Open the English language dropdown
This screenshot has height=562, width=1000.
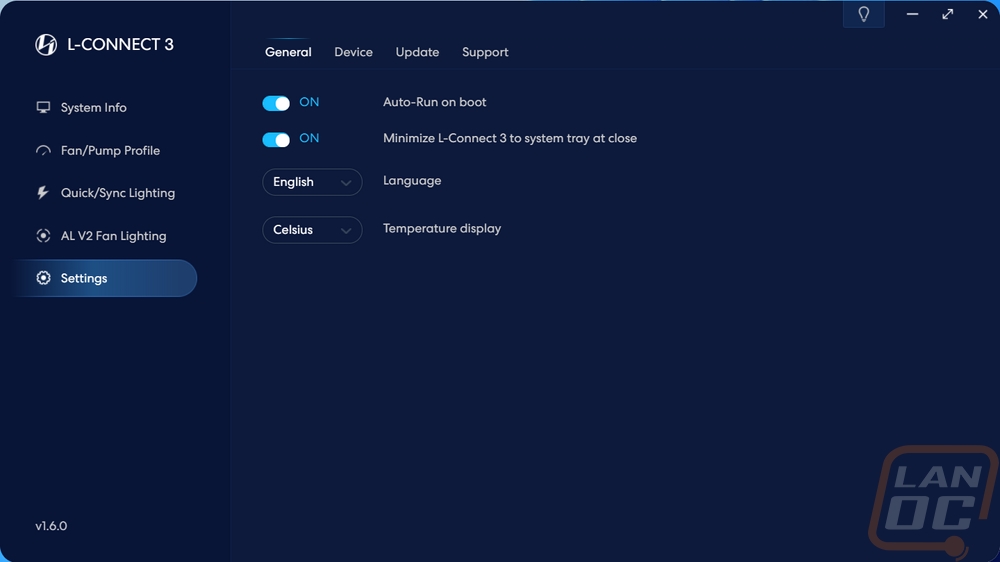312,182
